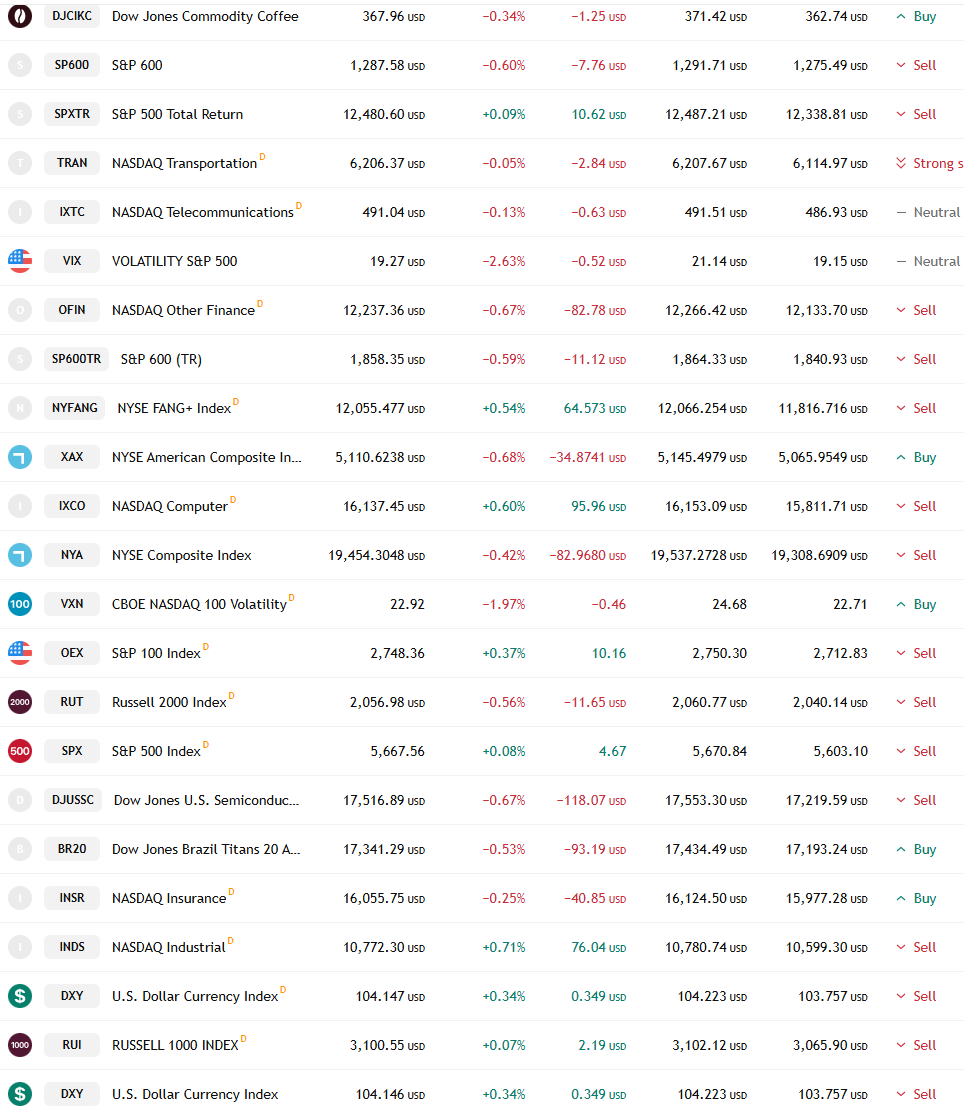This screenshot has height=1109, width=964.
Task: Open S&P 500 Total Return link
Action: pos(178,115)
